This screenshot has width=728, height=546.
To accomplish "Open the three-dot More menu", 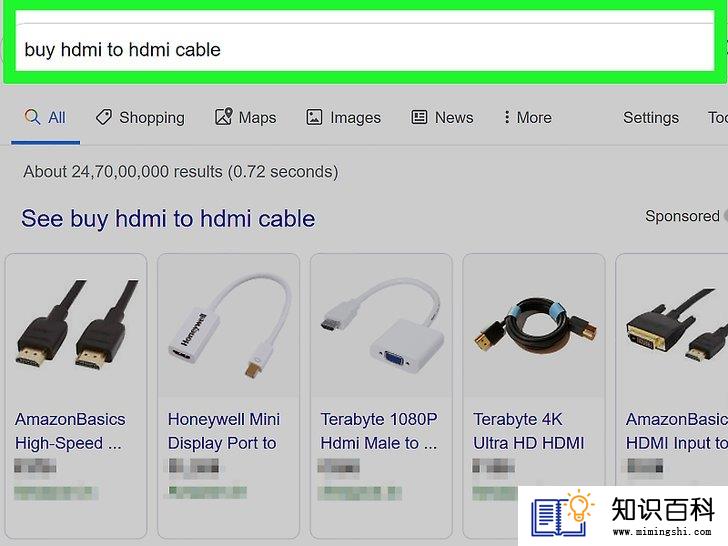I will click(x=507, y=117).
